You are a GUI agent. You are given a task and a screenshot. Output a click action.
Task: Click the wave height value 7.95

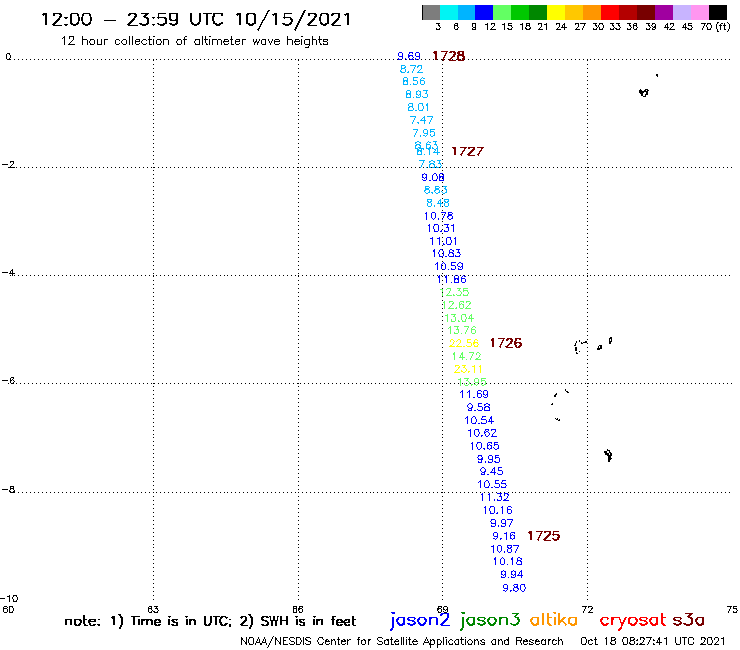coord(424,133)
